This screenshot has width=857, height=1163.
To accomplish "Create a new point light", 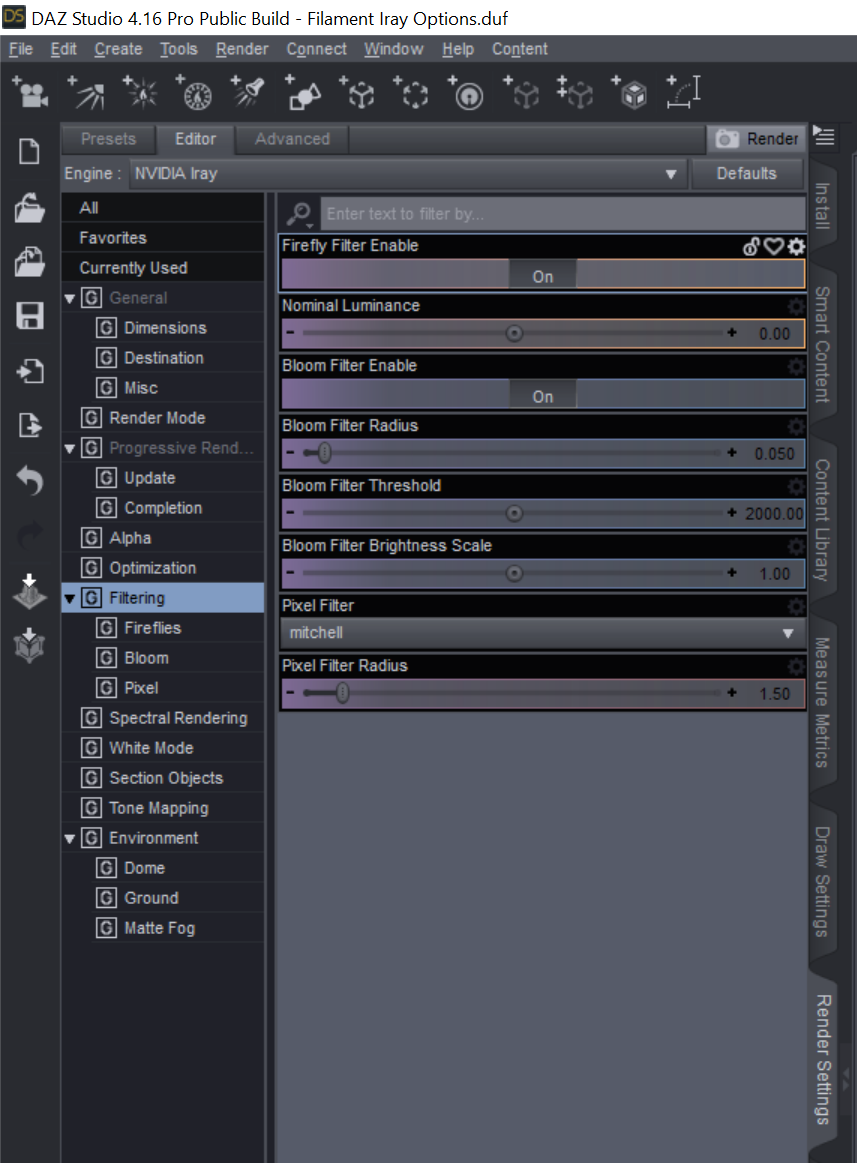I will click(140, 93).
